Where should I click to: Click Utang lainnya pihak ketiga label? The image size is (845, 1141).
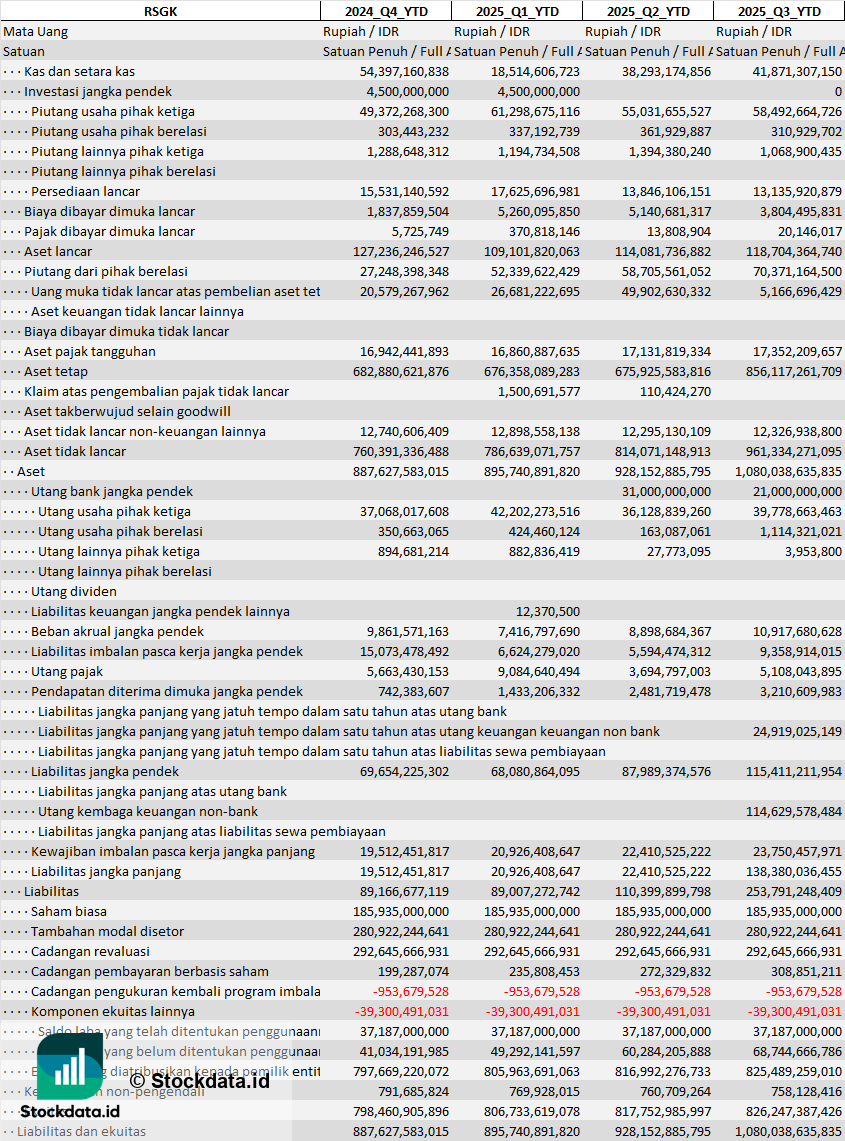[119, 552]
